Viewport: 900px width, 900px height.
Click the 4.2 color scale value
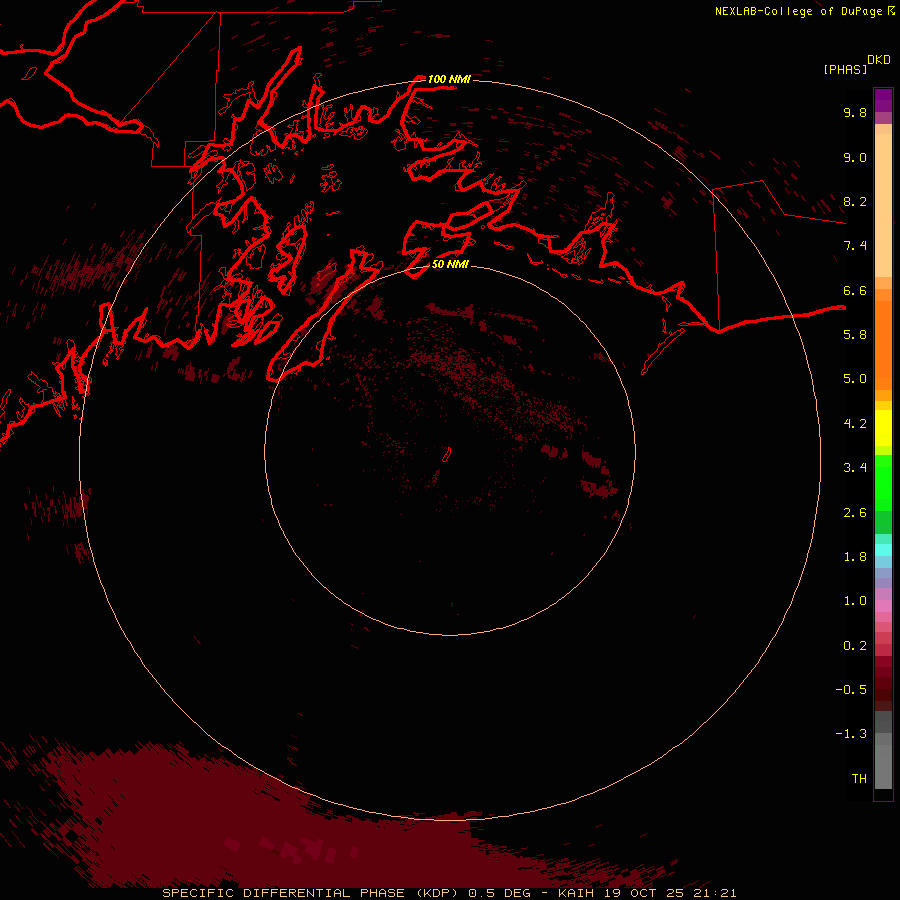tap(855, 424)
